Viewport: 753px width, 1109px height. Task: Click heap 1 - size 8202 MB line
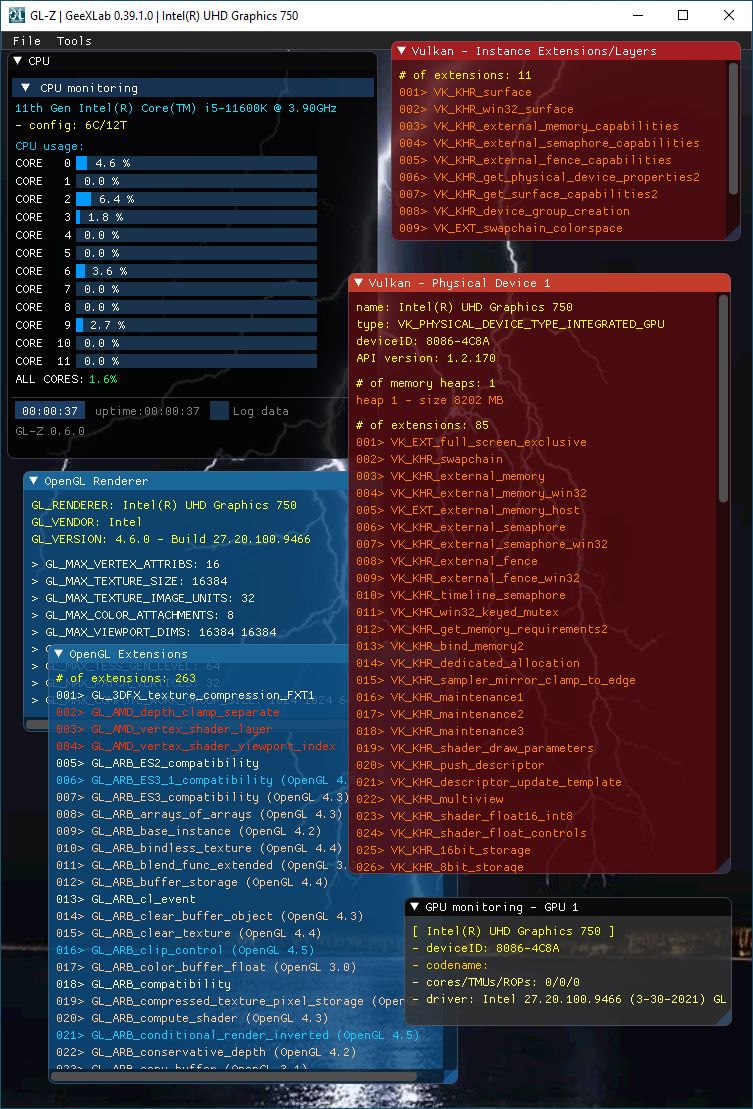click(x=429, y=400)
